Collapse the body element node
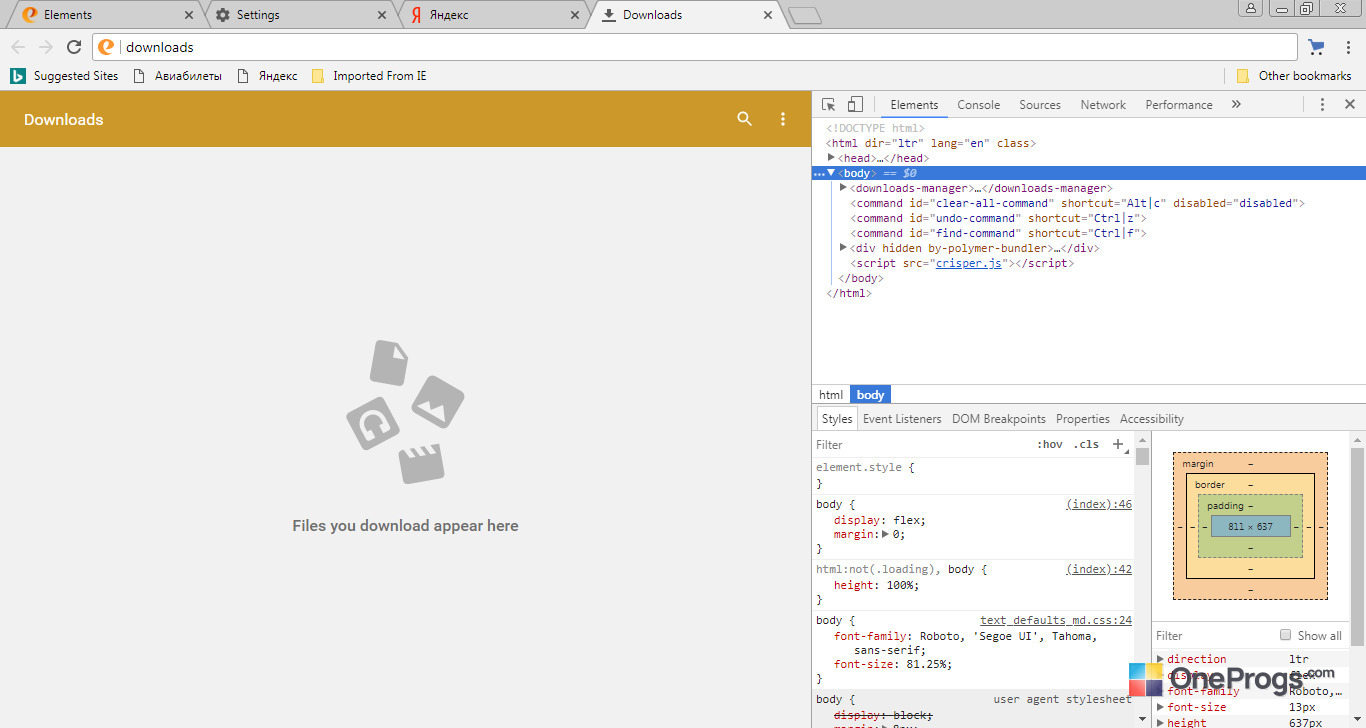This screenshot has width=1366, height=728. (x=831, y=173)
